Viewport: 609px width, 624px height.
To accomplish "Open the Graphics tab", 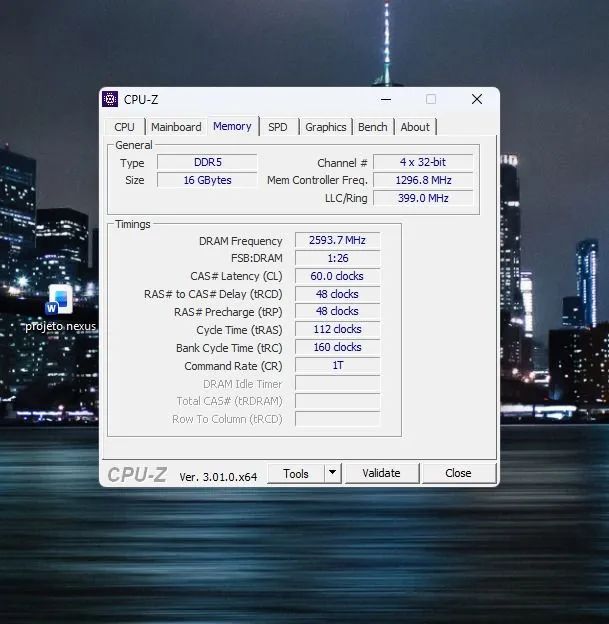I will click(326, 127).
